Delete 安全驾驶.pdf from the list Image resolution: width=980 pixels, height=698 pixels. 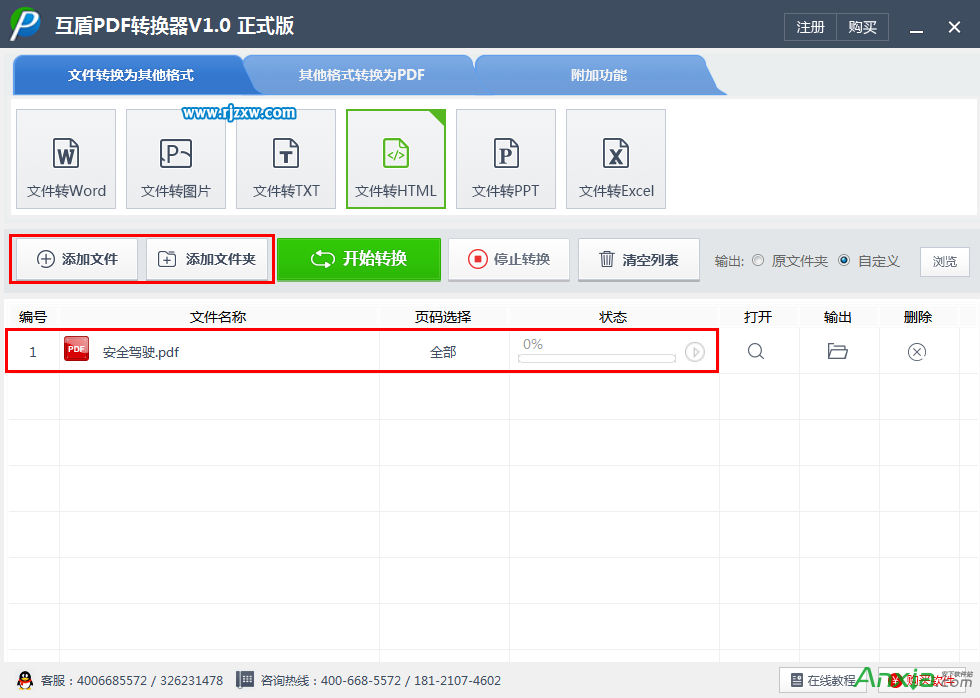[x=916, y=352]
